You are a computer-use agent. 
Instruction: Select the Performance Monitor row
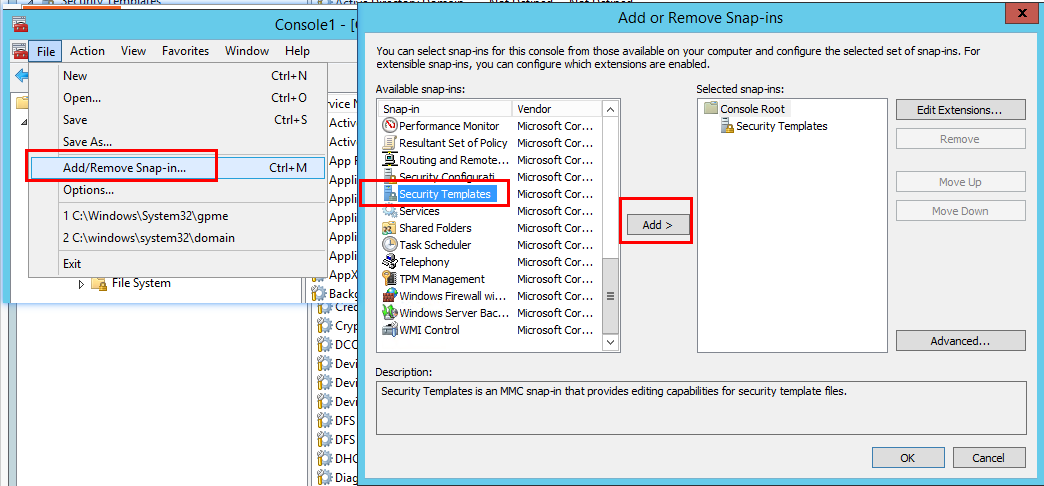pyautogui.click(x=489, y=125)
